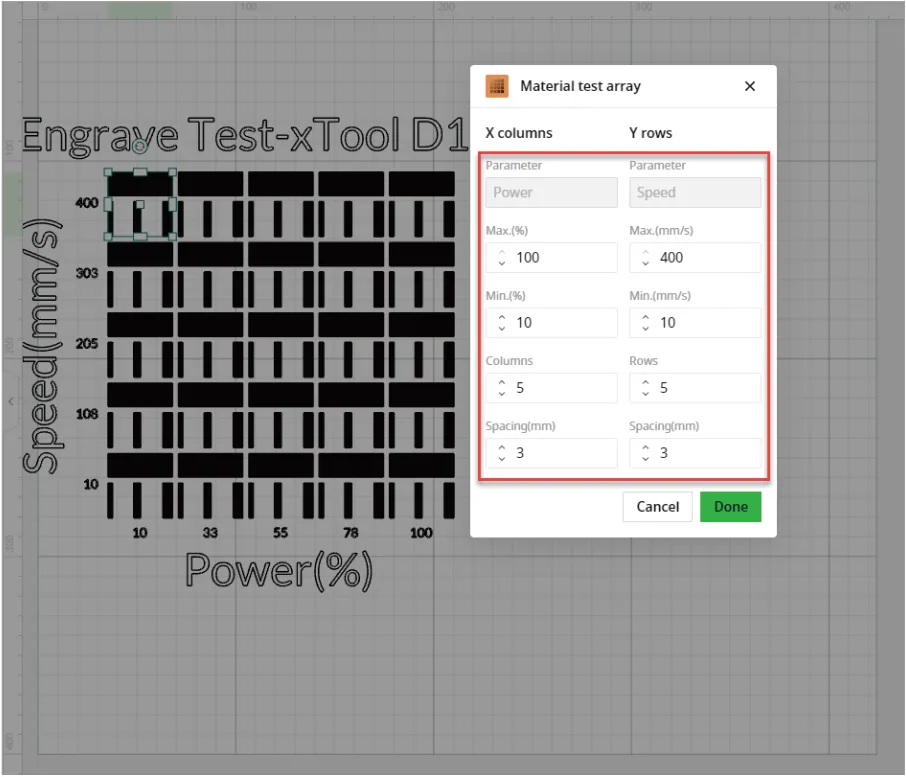Click the Power parameter field

coord(551,192)
